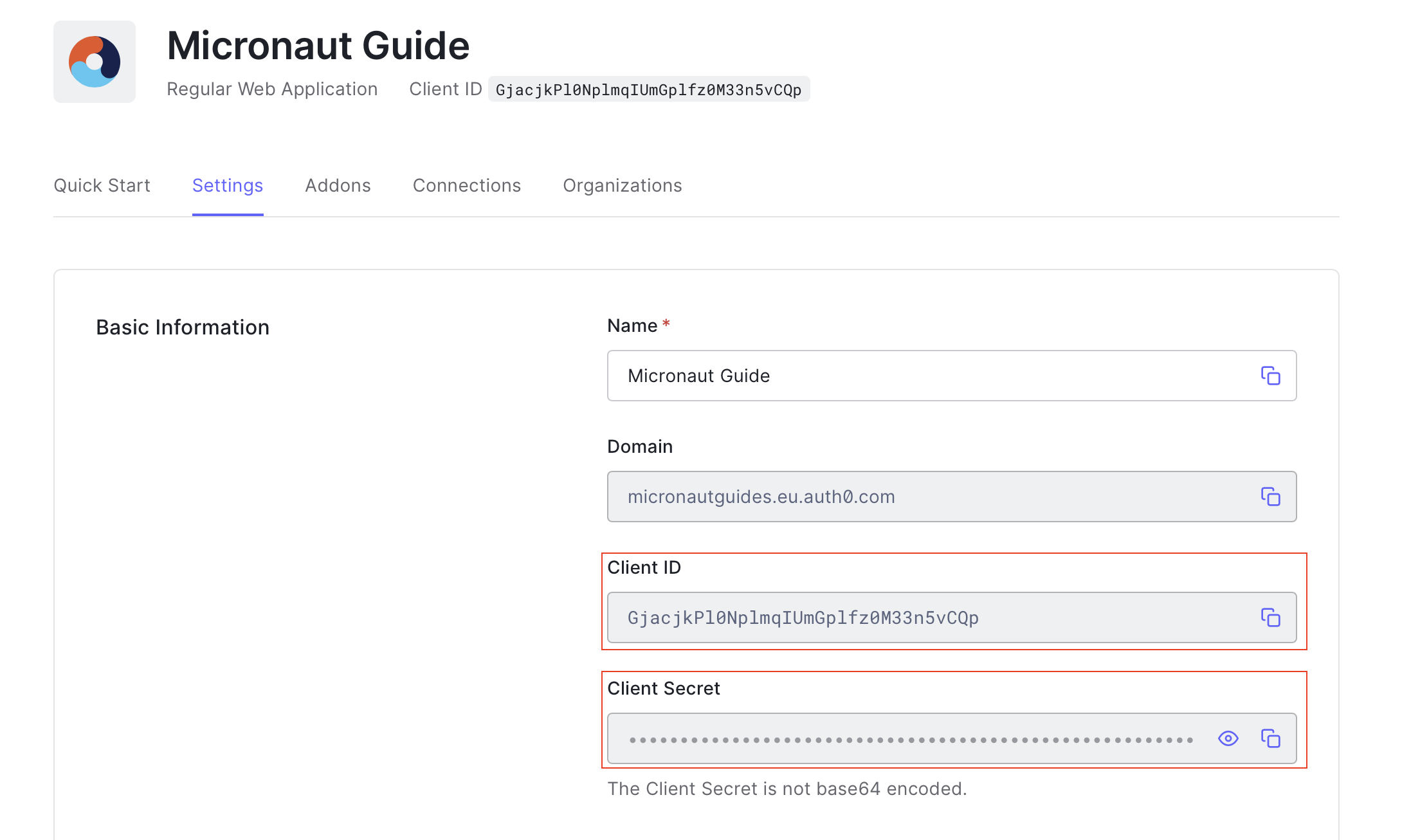Switch to the Addons tab

338,185
